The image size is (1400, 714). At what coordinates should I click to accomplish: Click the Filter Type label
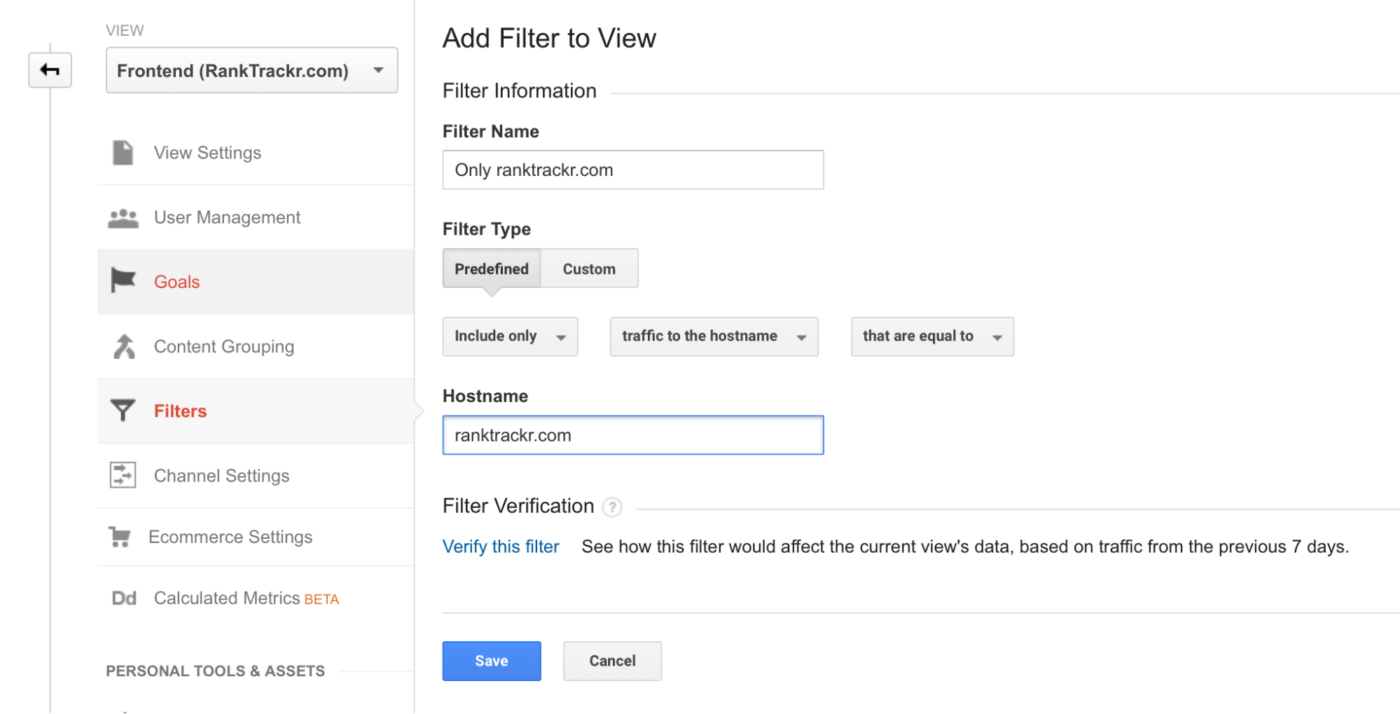click(x=487, y=229)
